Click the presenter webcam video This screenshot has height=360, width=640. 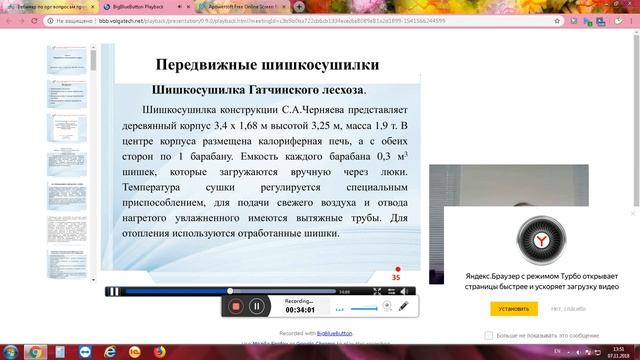tap(509, 186)
